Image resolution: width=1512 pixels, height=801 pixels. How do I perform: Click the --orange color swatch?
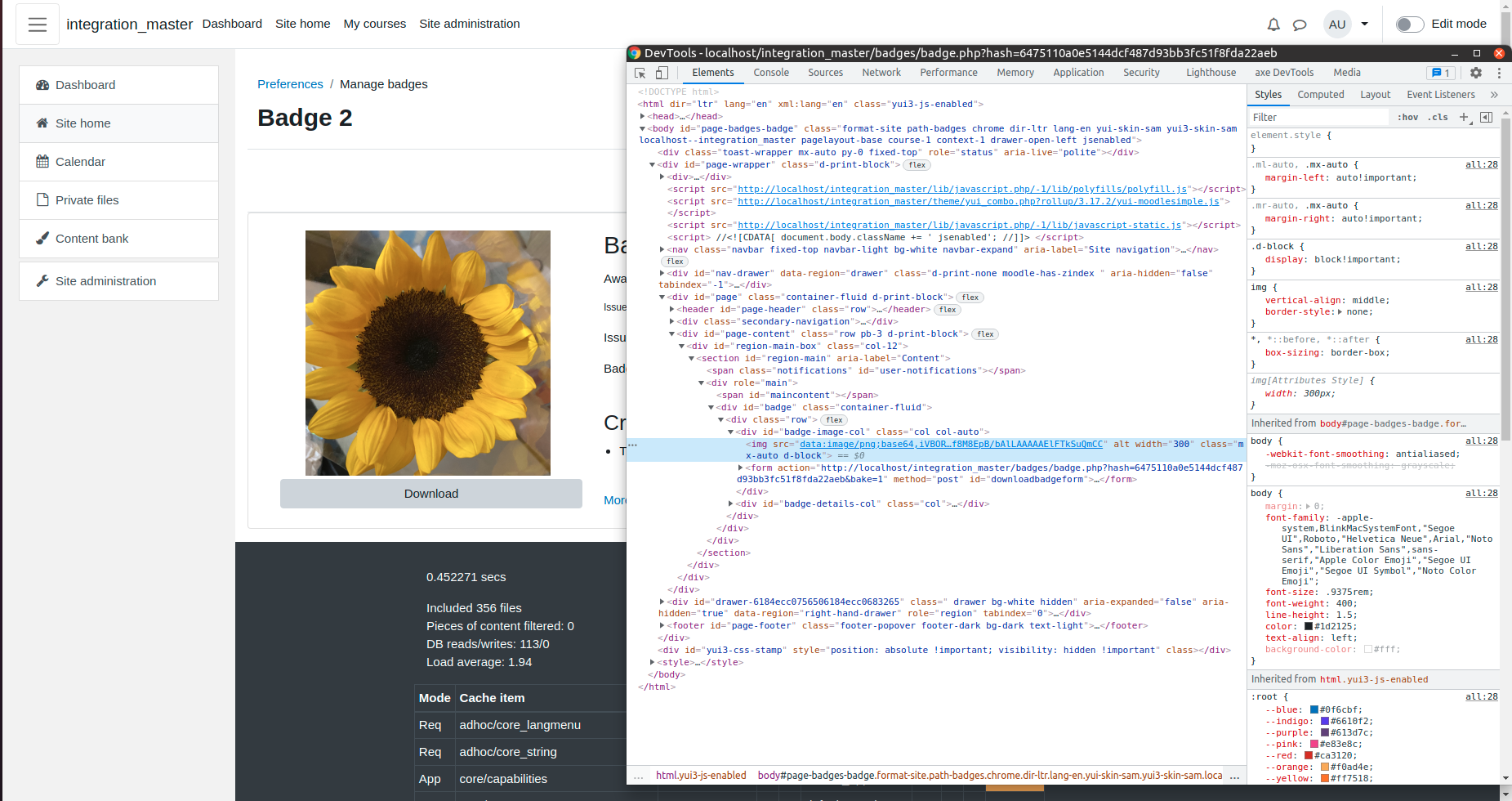pos(1325,767)
